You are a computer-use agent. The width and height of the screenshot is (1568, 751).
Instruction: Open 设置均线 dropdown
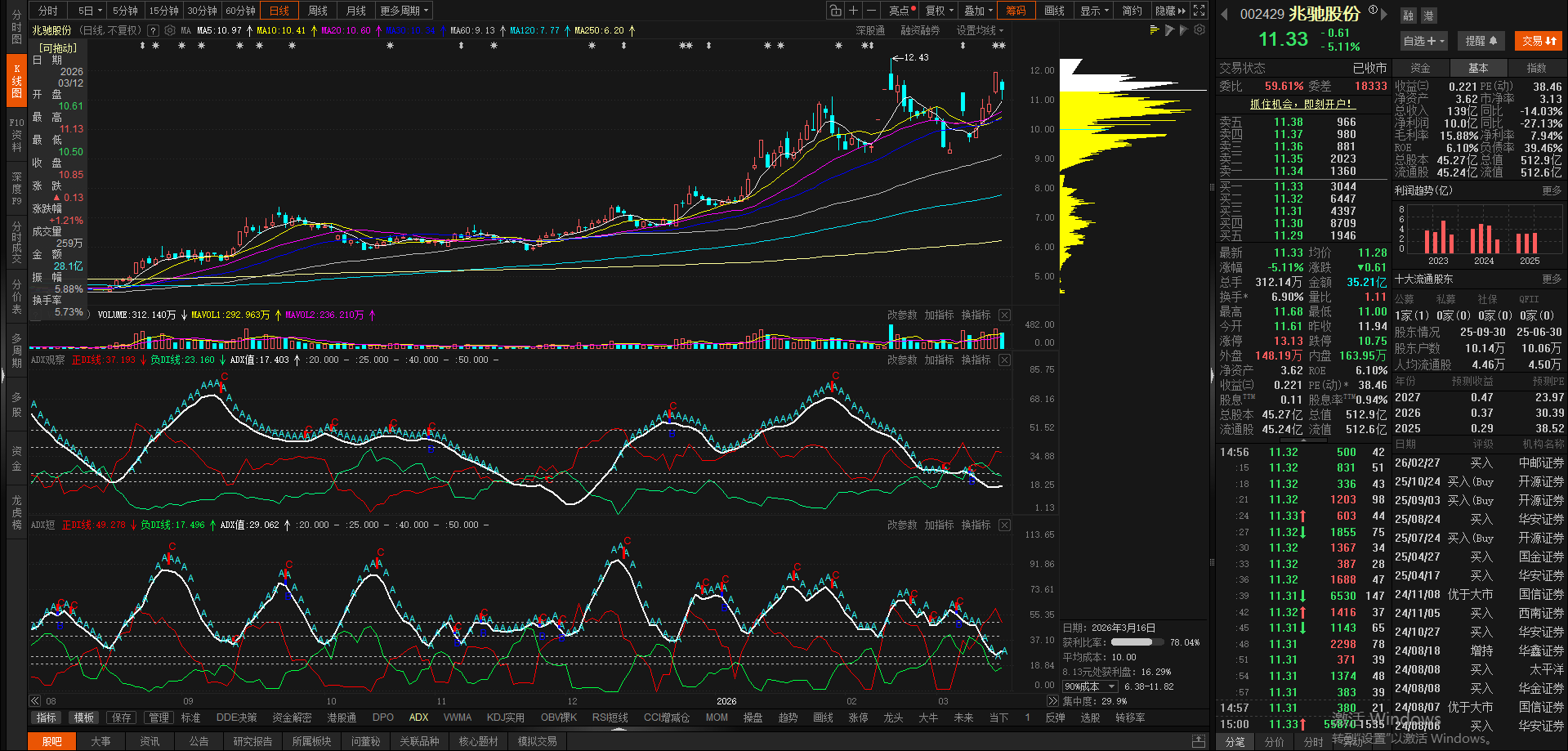point(980,30)
